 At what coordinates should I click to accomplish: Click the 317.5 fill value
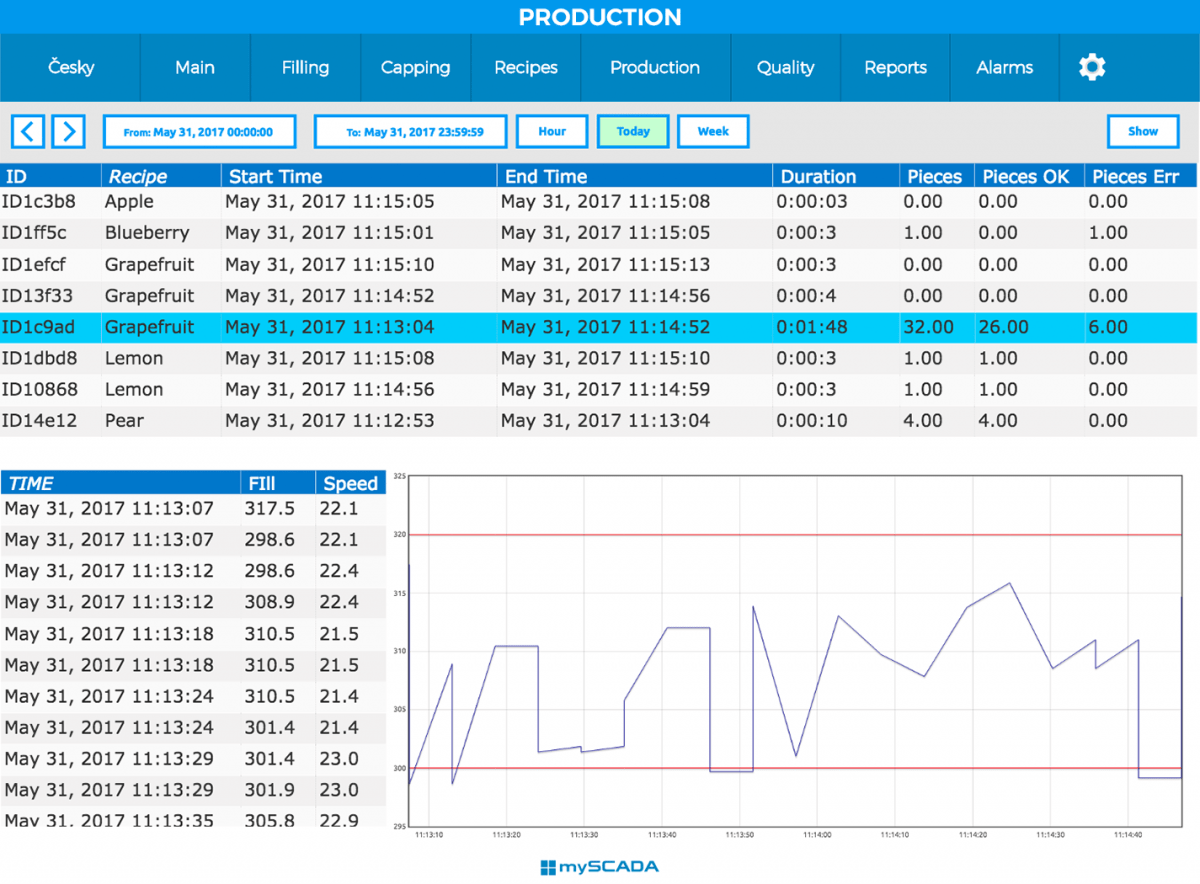(270, 509)
